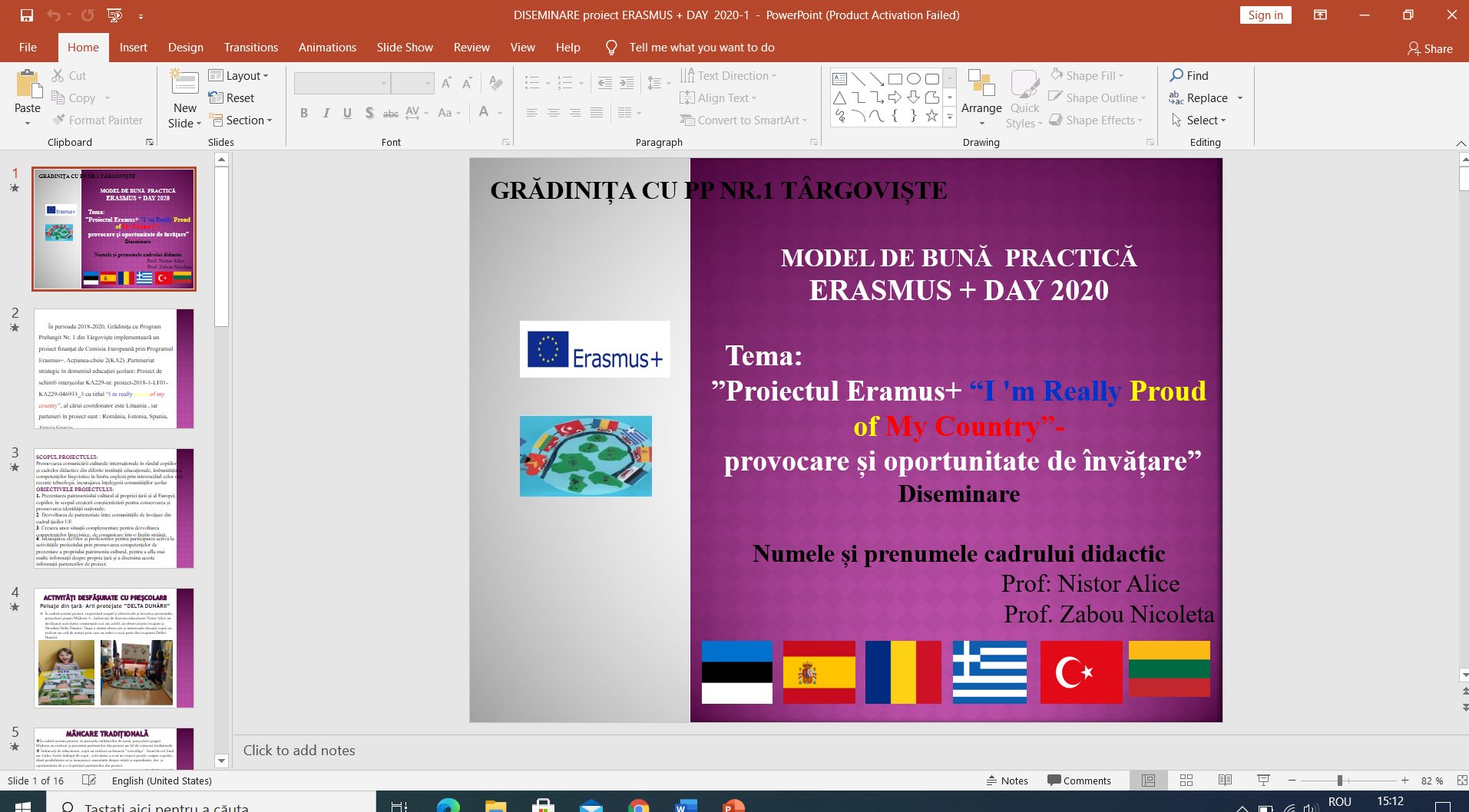1469x812 pixels.
Task: Open Reading View from status bar
Action: (x=1225, y=781)
